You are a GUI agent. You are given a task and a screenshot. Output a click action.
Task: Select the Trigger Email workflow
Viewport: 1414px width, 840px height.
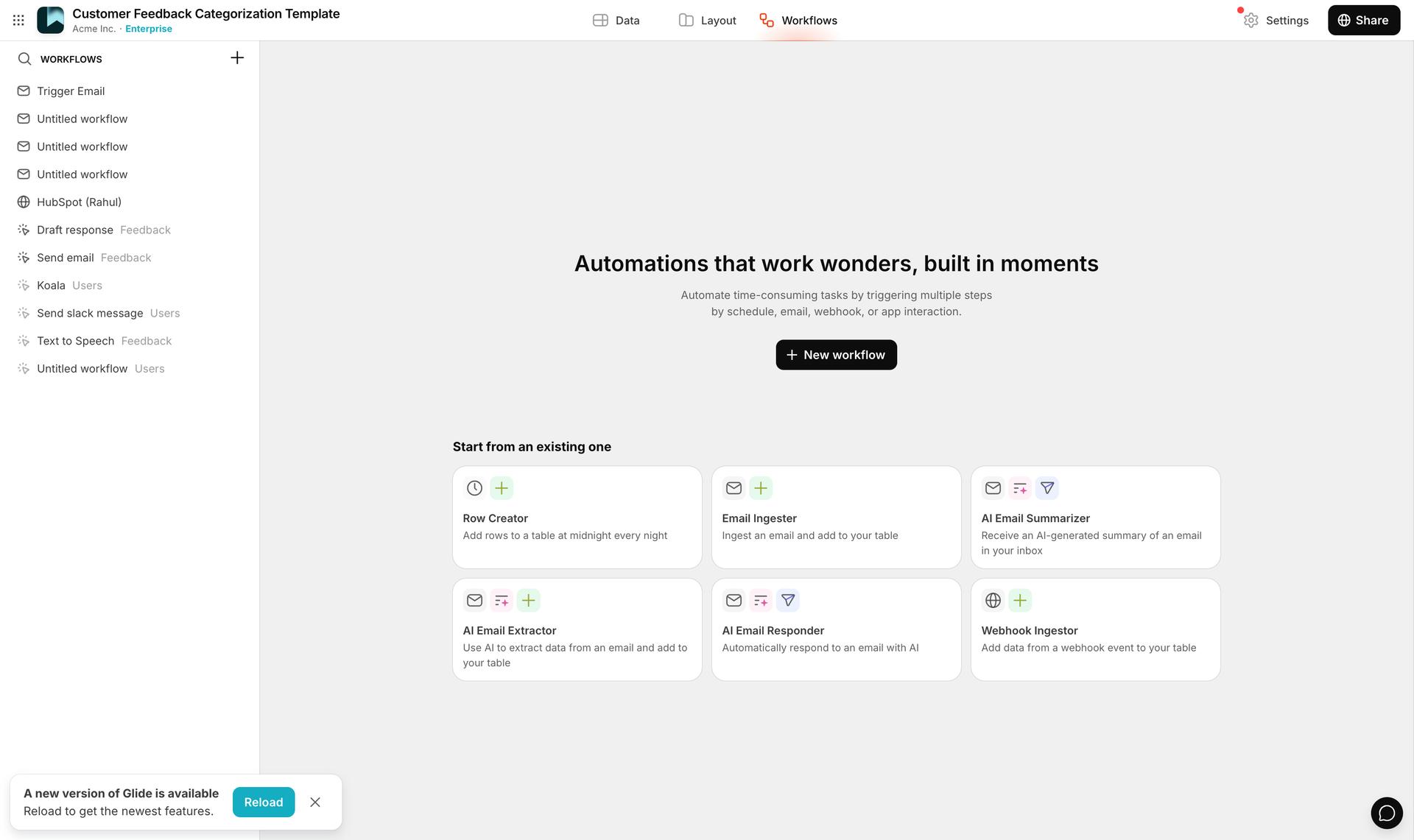tap(71, 91)
